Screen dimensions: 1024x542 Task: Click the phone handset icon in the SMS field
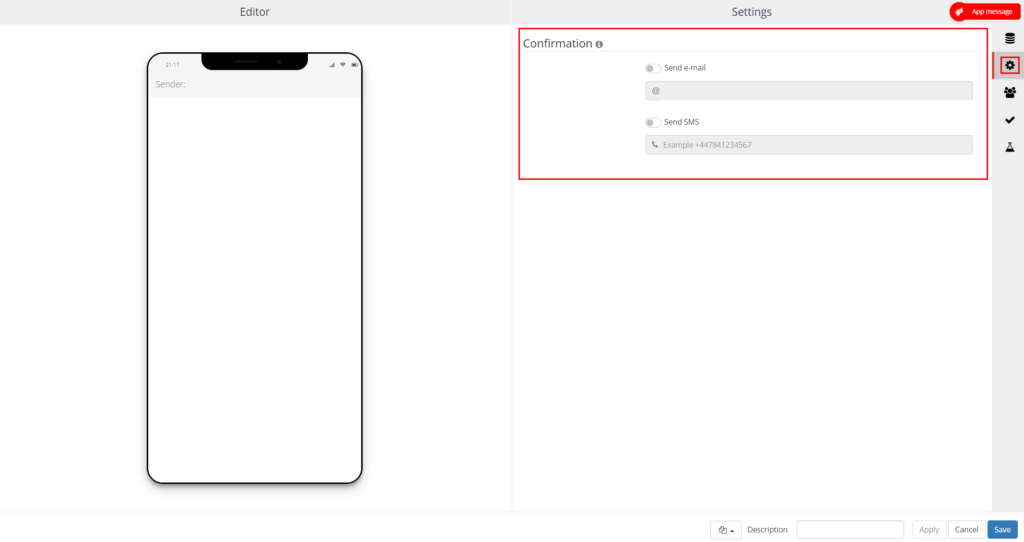pyautogui.click(x=655, y=145)
